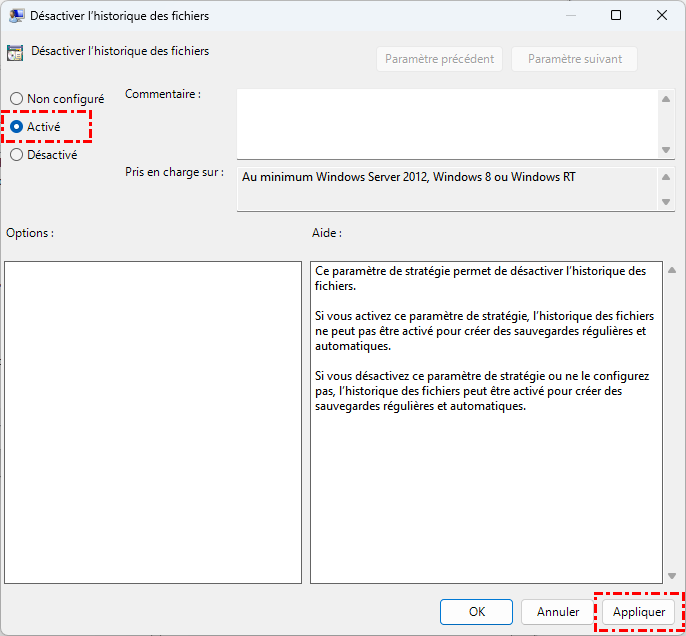Screen dimensions: 686x636
Task: Select the Désactivé radio option
Action: pos(17,155)
